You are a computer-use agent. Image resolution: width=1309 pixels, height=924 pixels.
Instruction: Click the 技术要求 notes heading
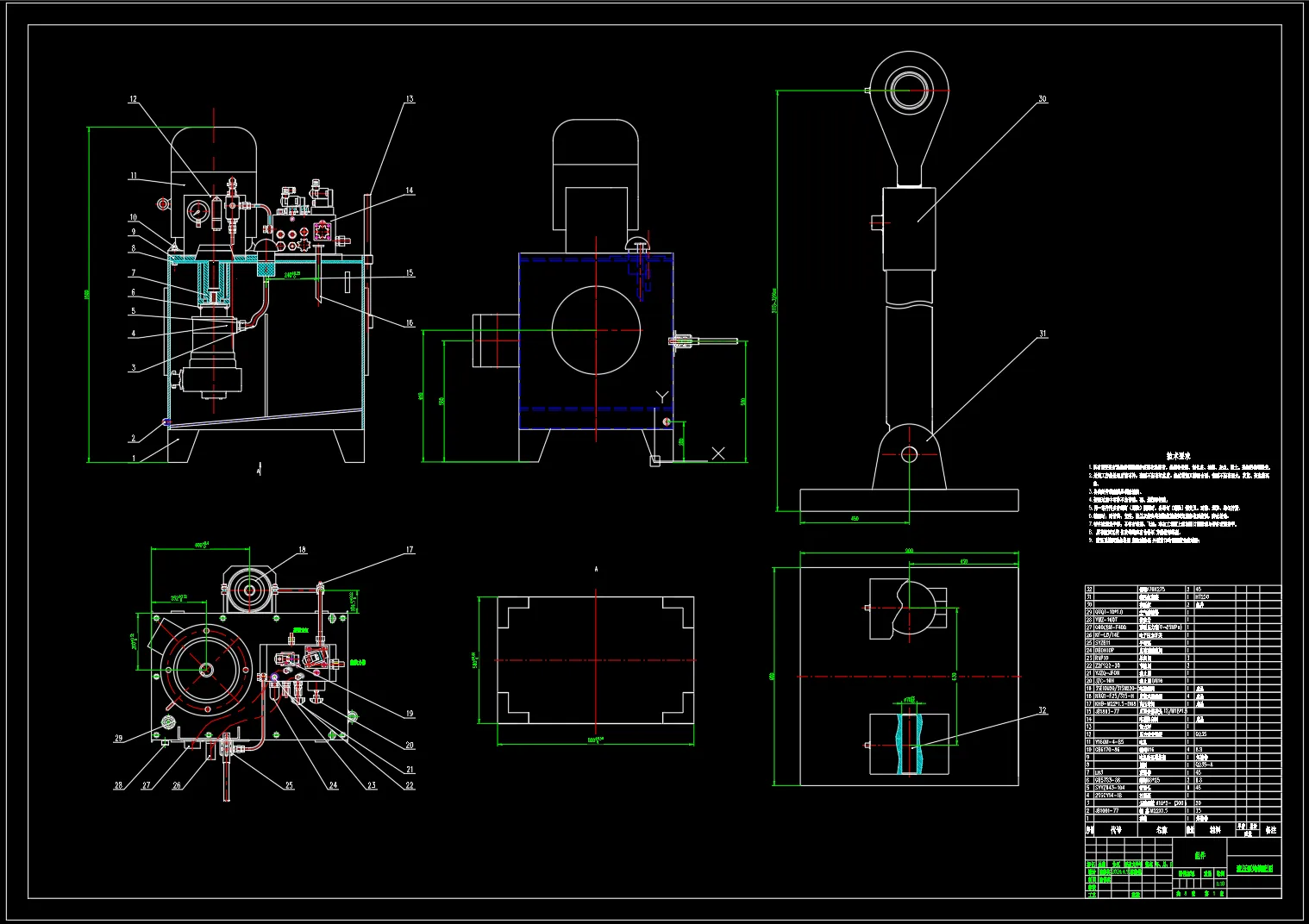(x=1178, y=456)
